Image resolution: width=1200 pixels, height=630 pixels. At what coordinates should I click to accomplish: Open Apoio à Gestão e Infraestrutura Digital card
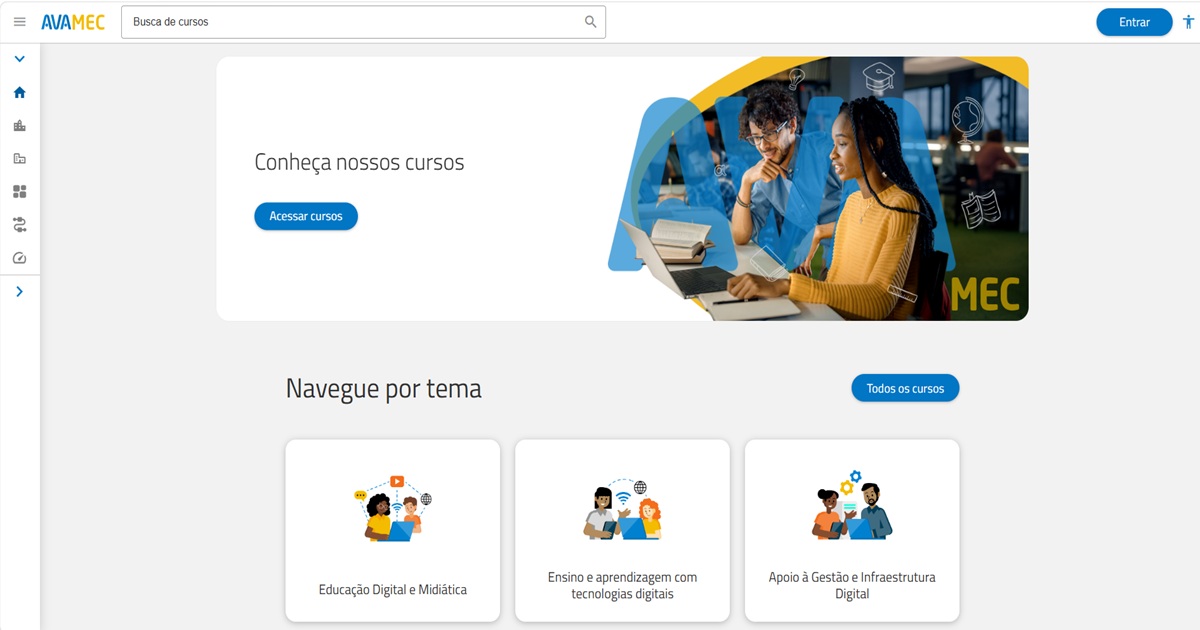click(852, 531)
